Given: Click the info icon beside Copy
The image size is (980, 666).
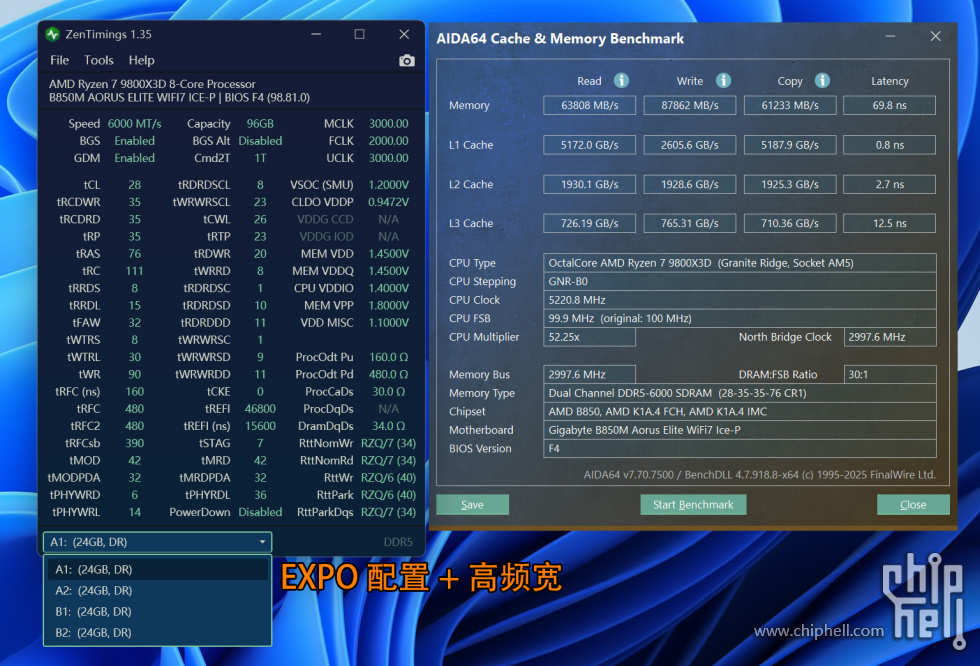Looking at the screenshot, I should coord(822,81).
